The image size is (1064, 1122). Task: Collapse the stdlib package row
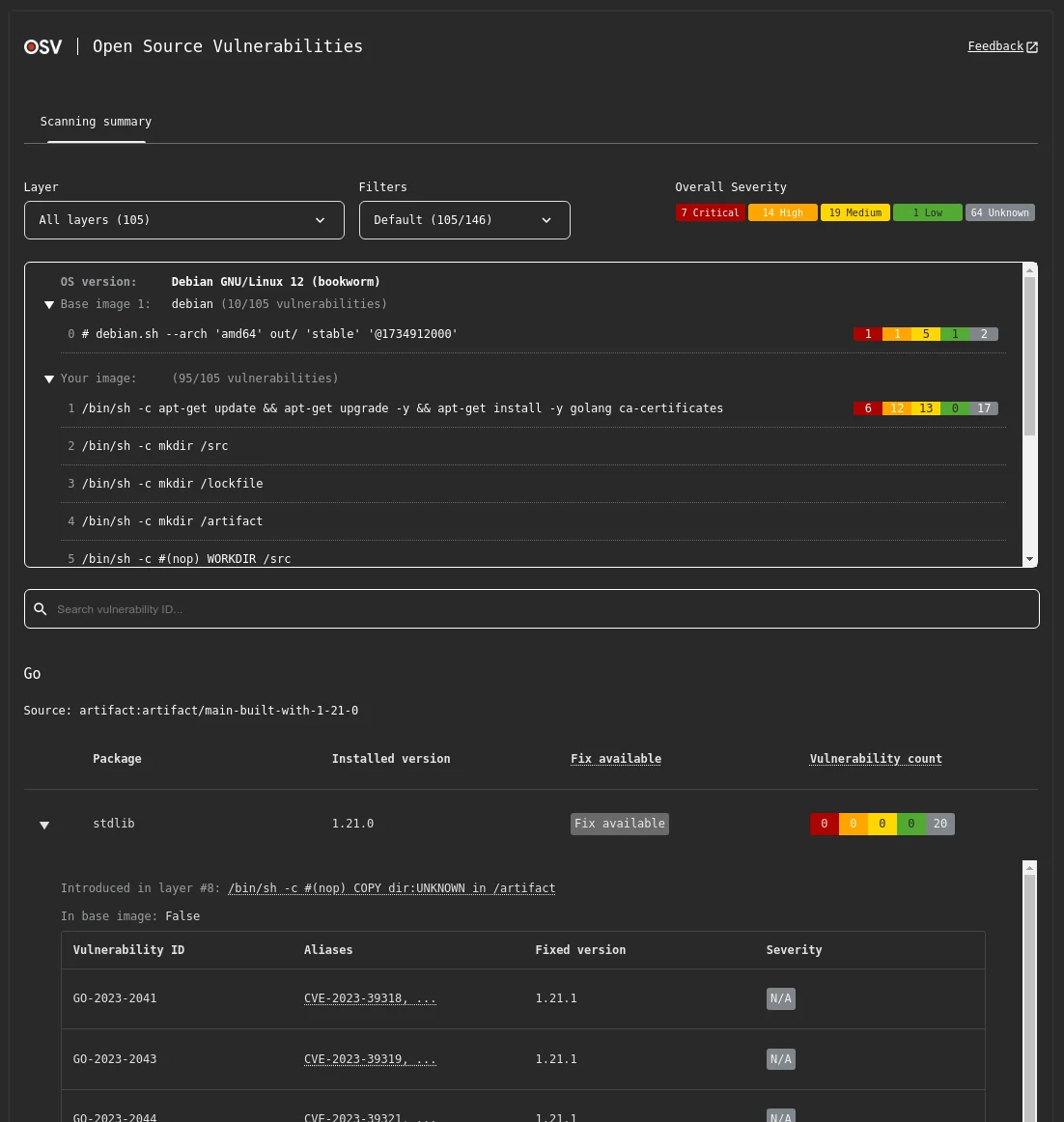point(44,824)
